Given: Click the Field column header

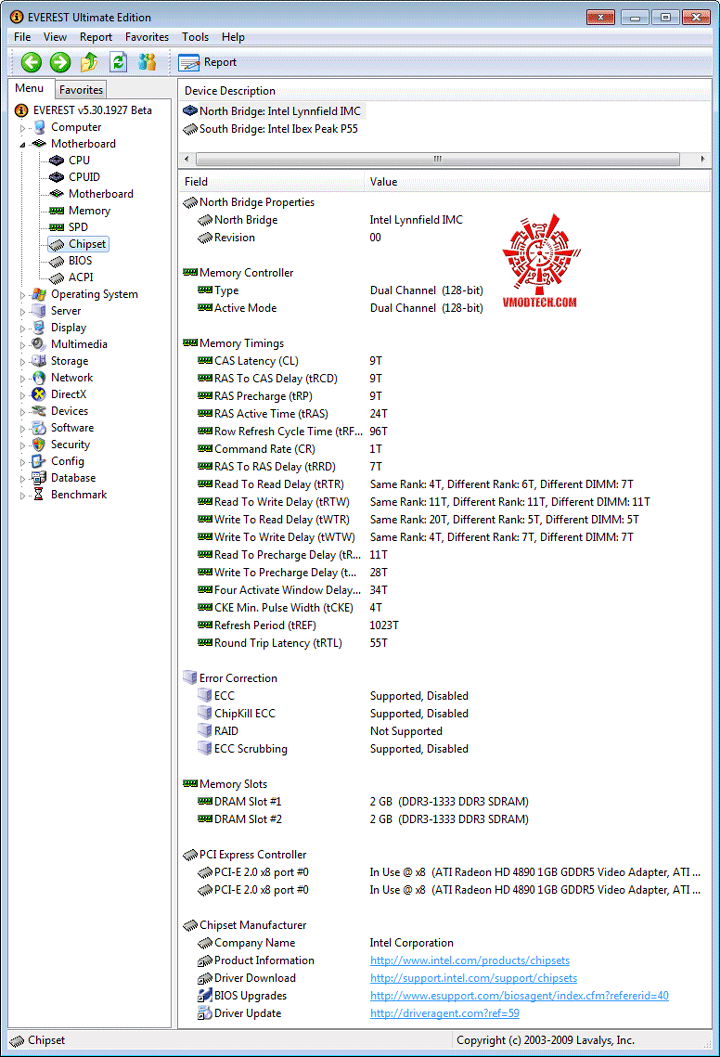Looking at the screenshot, I should pos(271,181).
